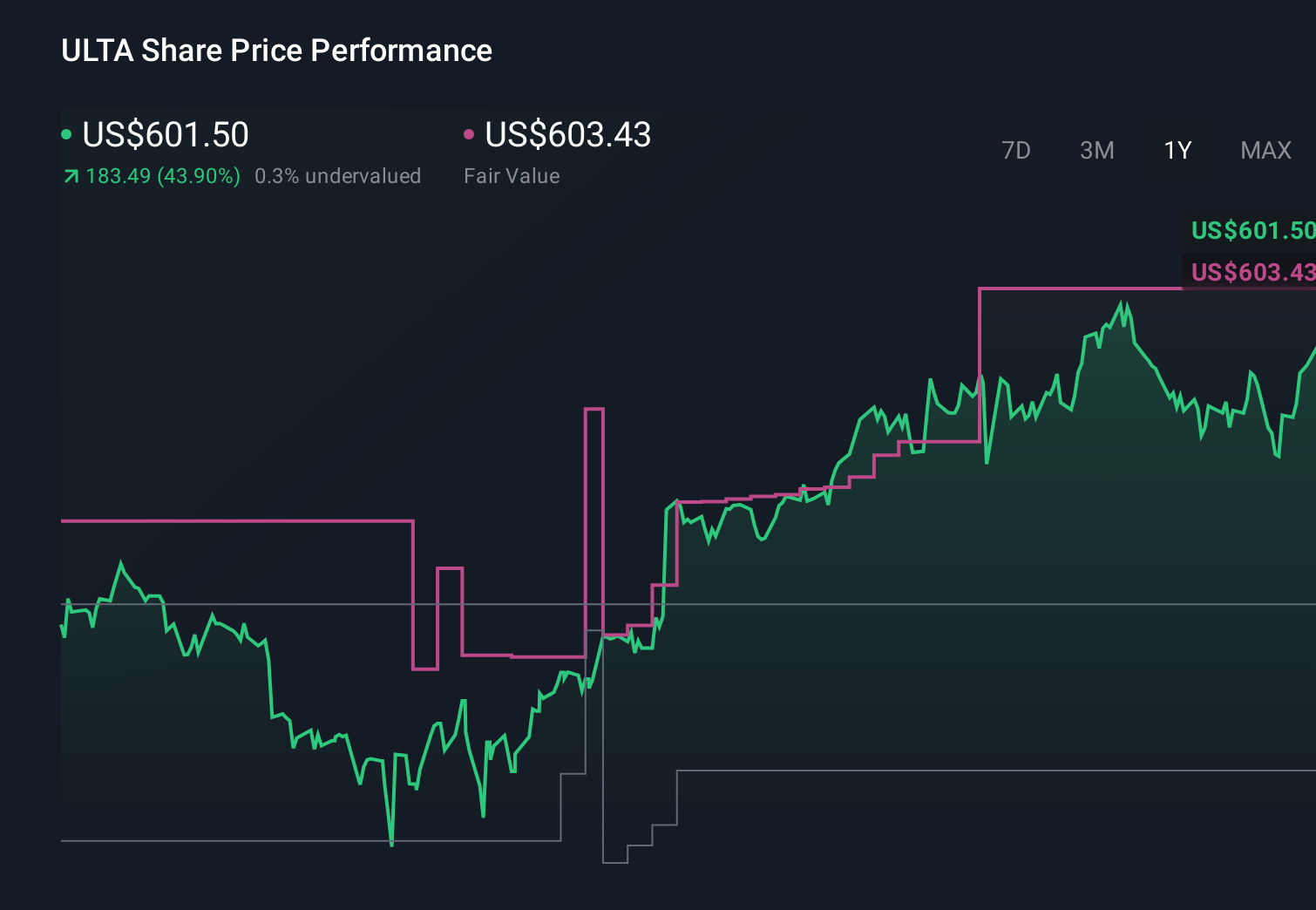Select the 1Y time range
The image size is (1316, 910).
click(1177, 150)
